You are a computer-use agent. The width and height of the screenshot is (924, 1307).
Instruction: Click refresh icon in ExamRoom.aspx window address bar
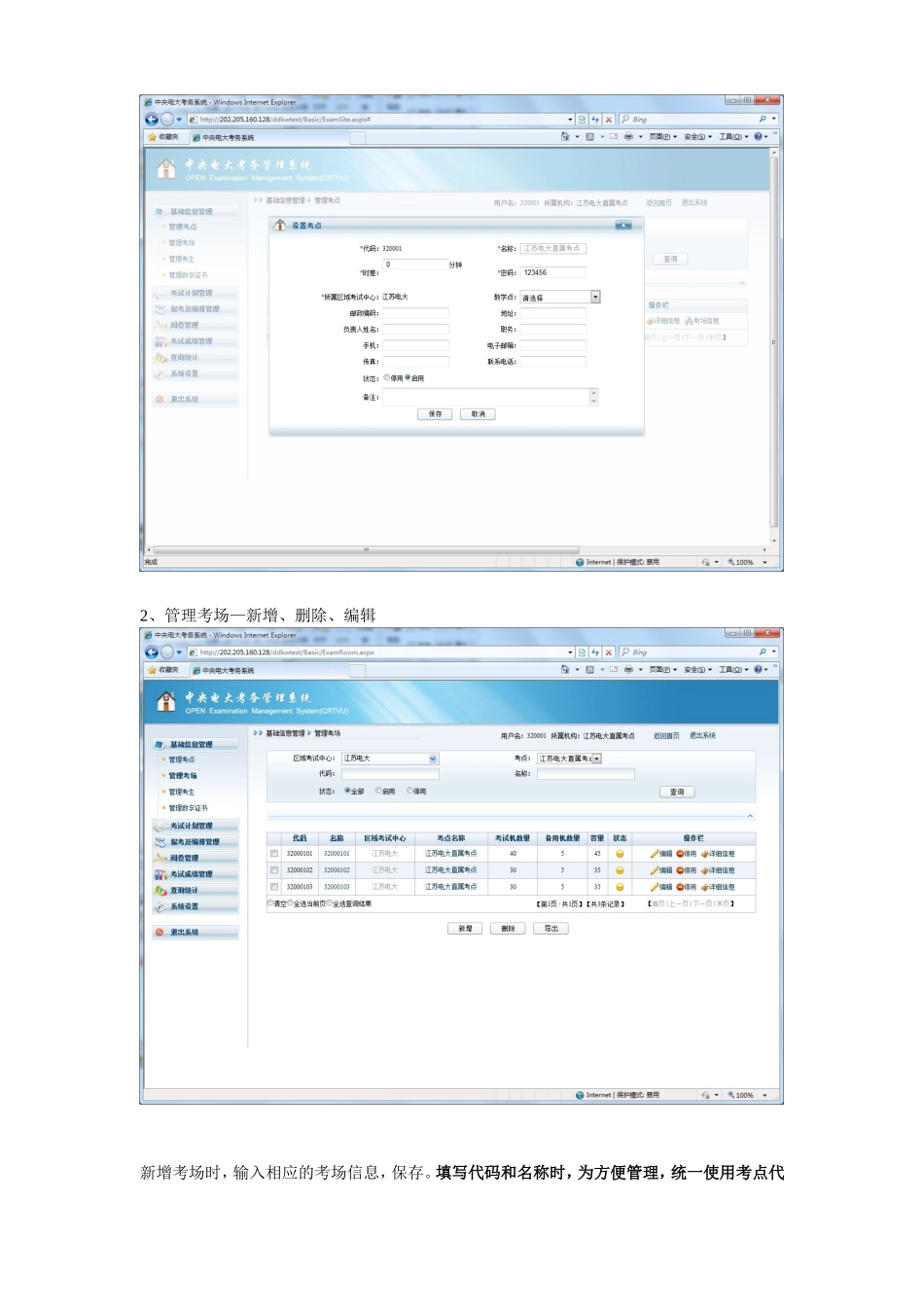[595, 653]
